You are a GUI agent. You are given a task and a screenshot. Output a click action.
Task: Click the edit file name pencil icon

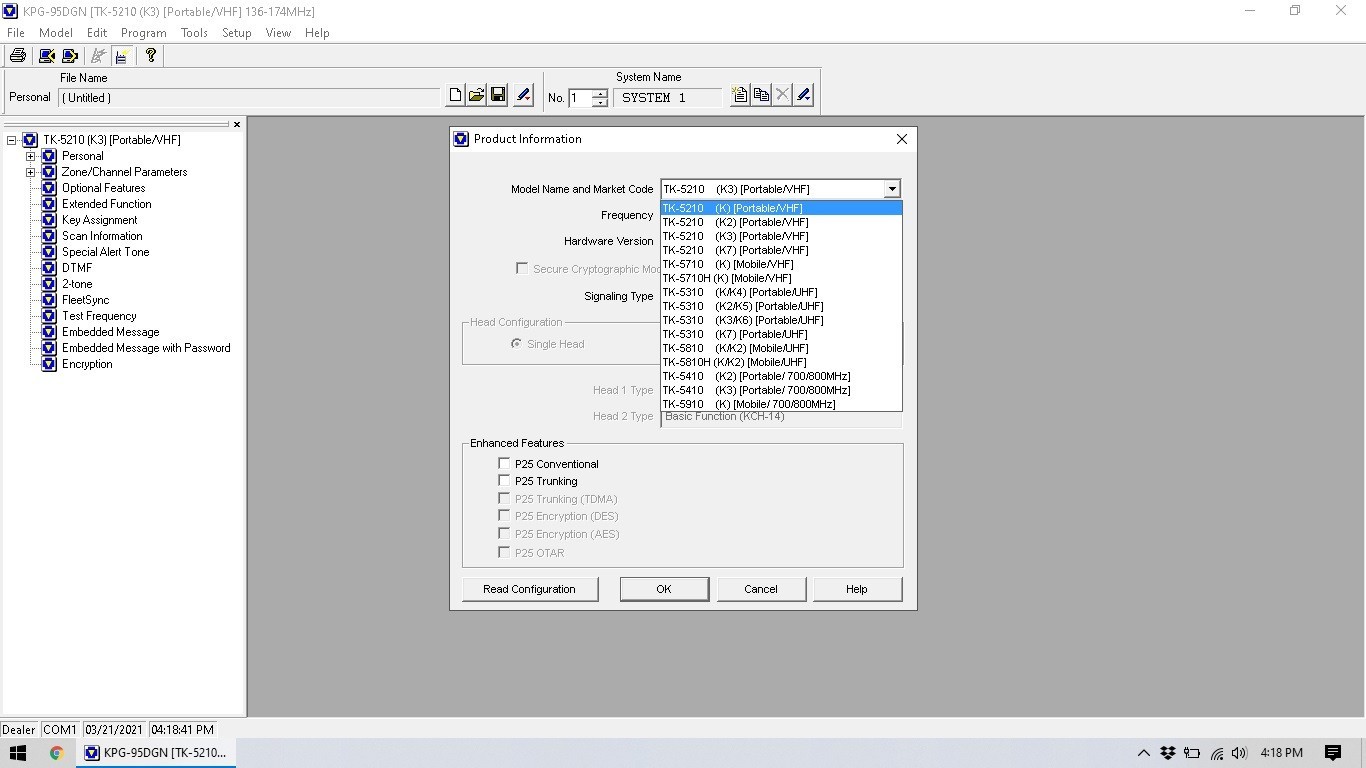point(522,95)
